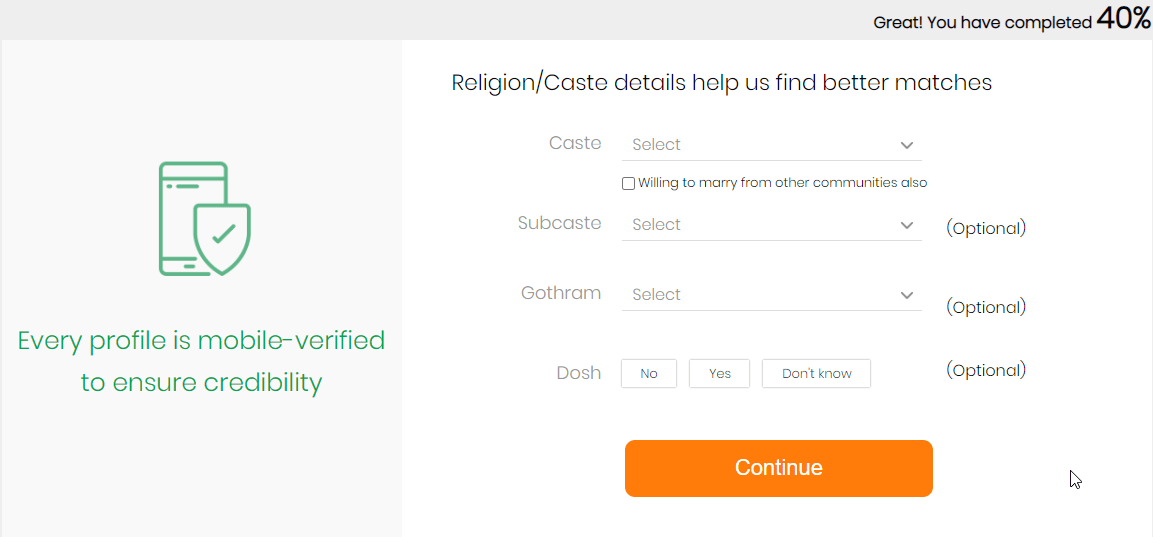The height and width of the screenshot is (537, 1153).
Task: Click the Gothram field label
Action: click(x=561, y=293)
